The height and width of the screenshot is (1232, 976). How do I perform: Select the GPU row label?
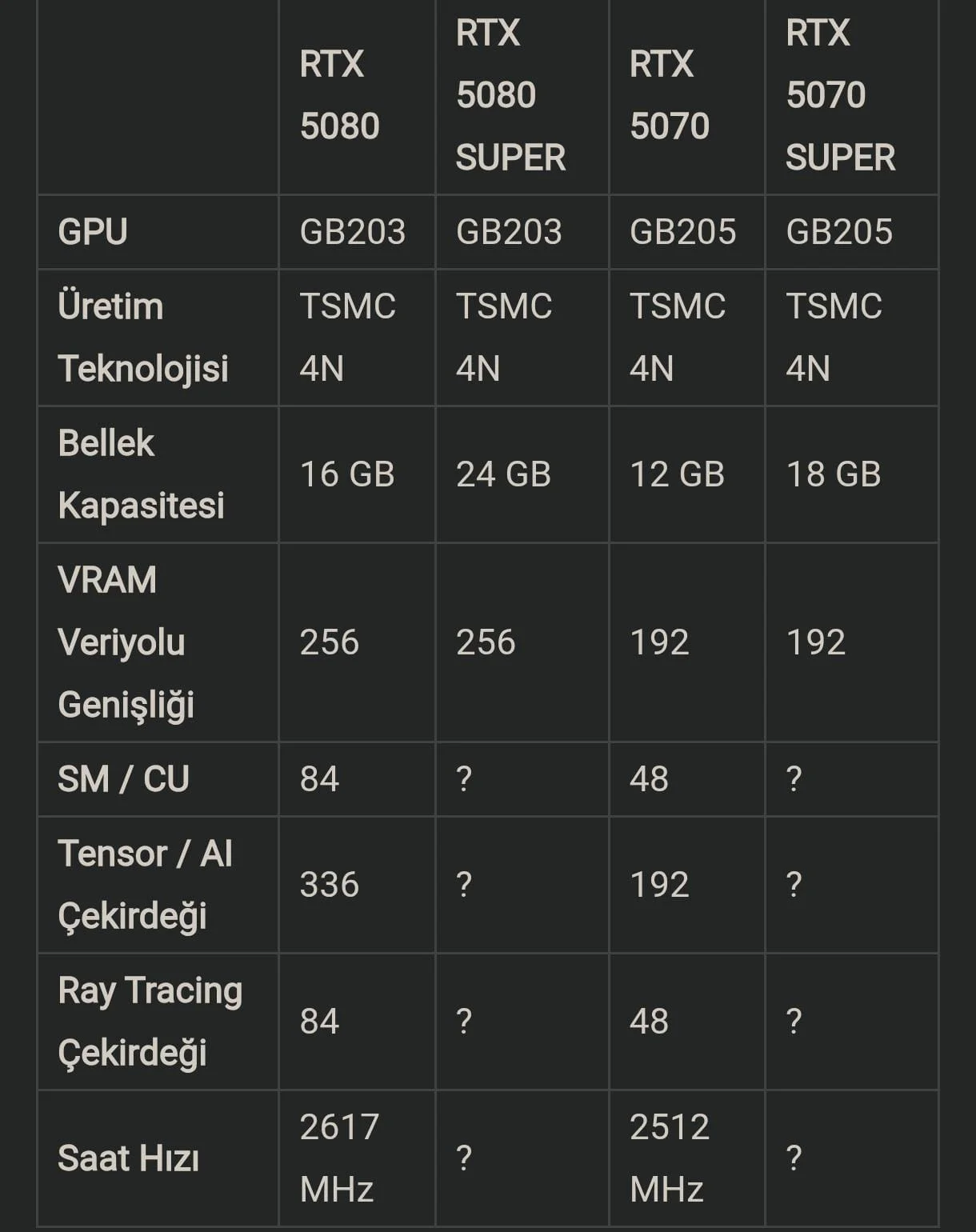[93, 232]
